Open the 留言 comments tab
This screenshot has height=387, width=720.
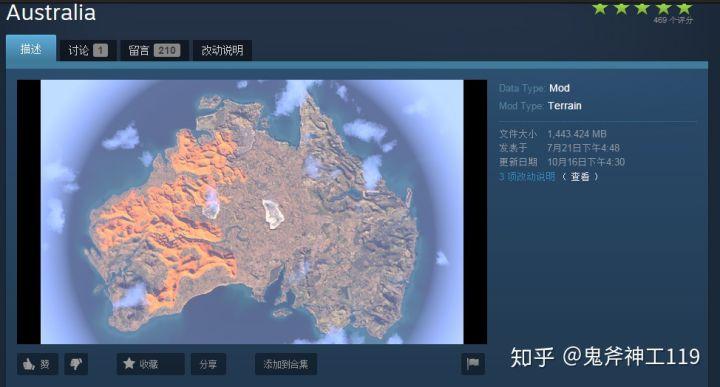point(154,50)
